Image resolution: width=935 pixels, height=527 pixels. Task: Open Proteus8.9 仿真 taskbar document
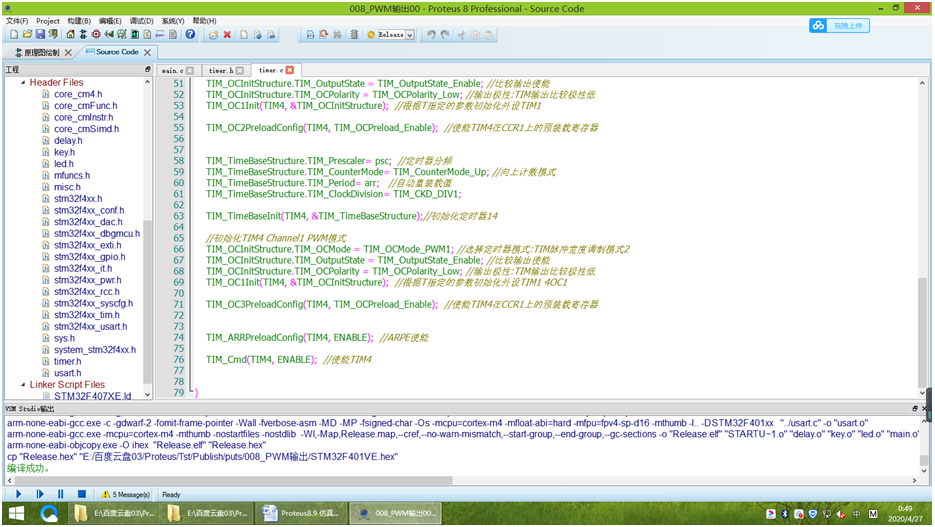[301, 513]
